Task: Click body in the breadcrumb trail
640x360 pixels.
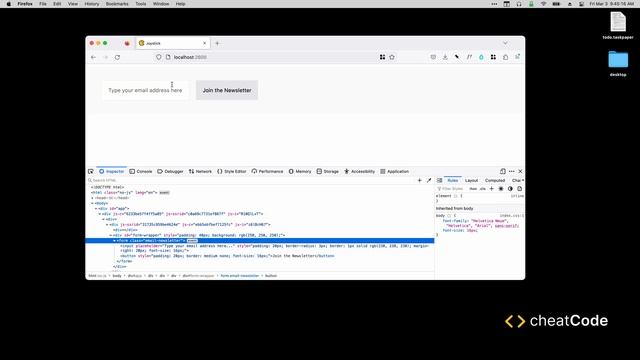Action: (x=117, y=276)
